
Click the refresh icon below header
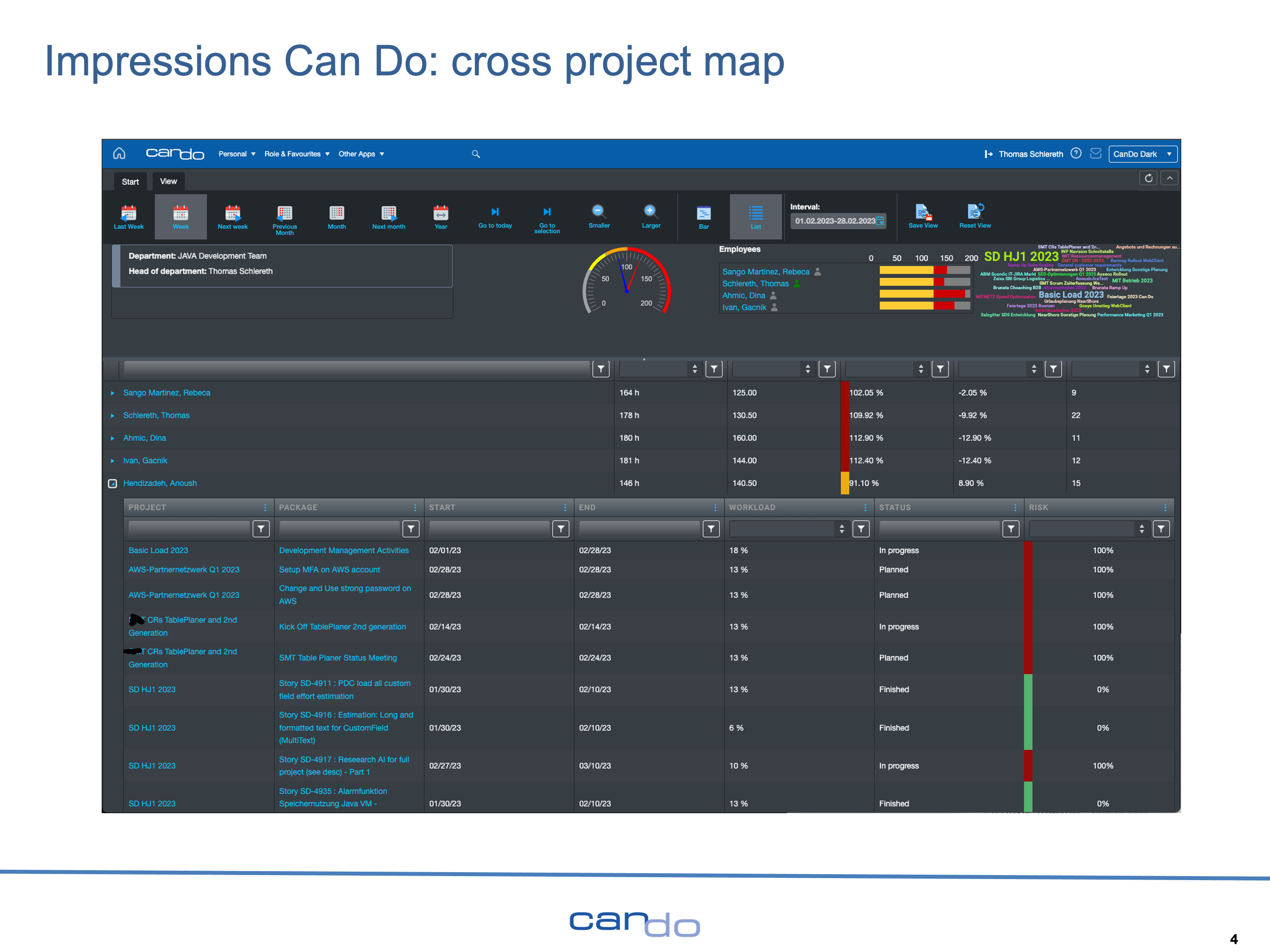(1148, 178)
